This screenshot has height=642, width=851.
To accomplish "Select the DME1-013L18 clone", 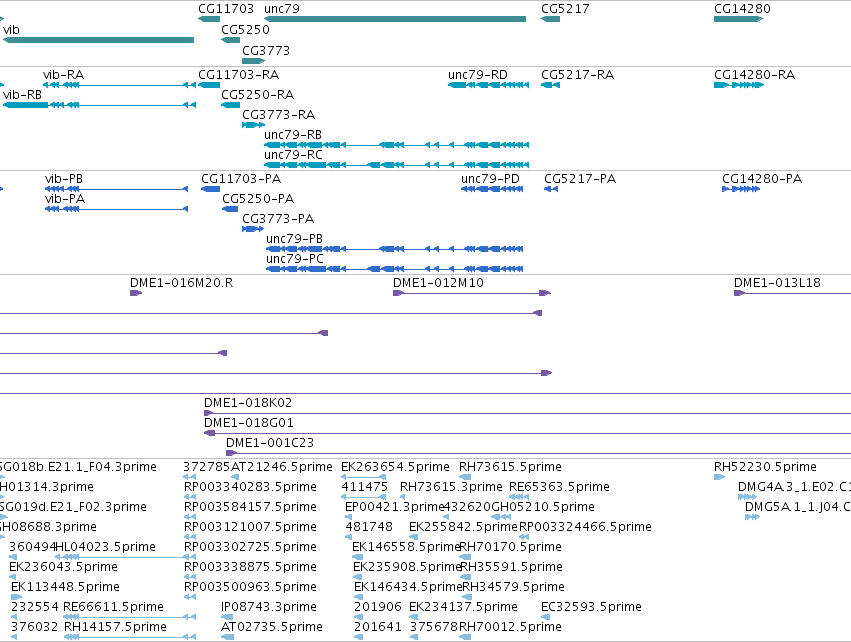I will (x=792, y=293).
